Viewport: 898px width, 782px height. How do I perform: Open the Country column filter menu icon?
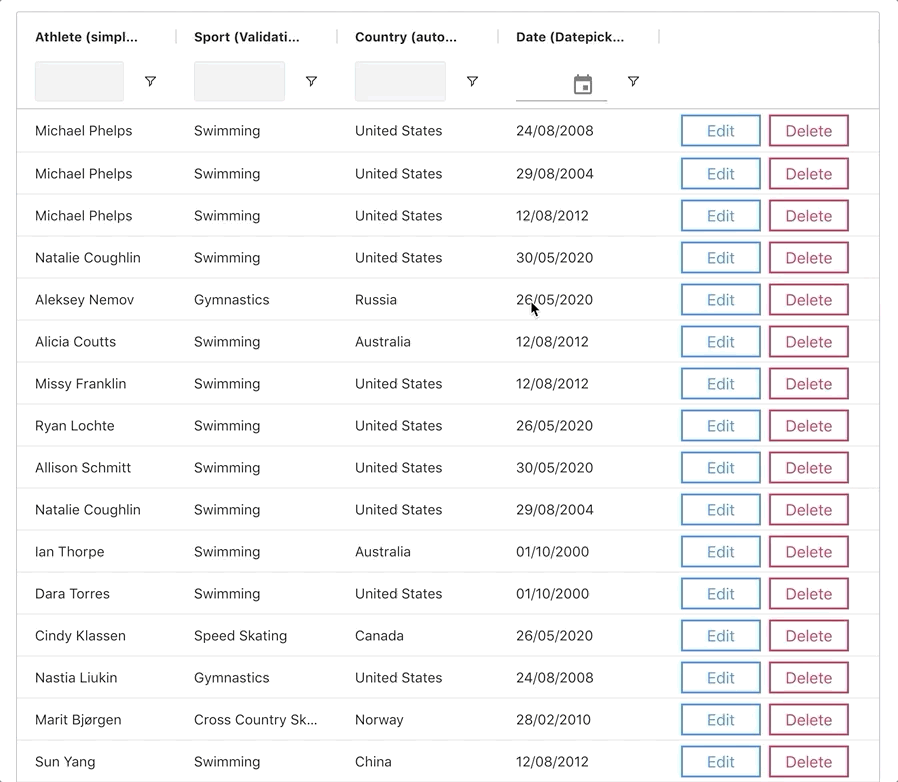[472, 81]
